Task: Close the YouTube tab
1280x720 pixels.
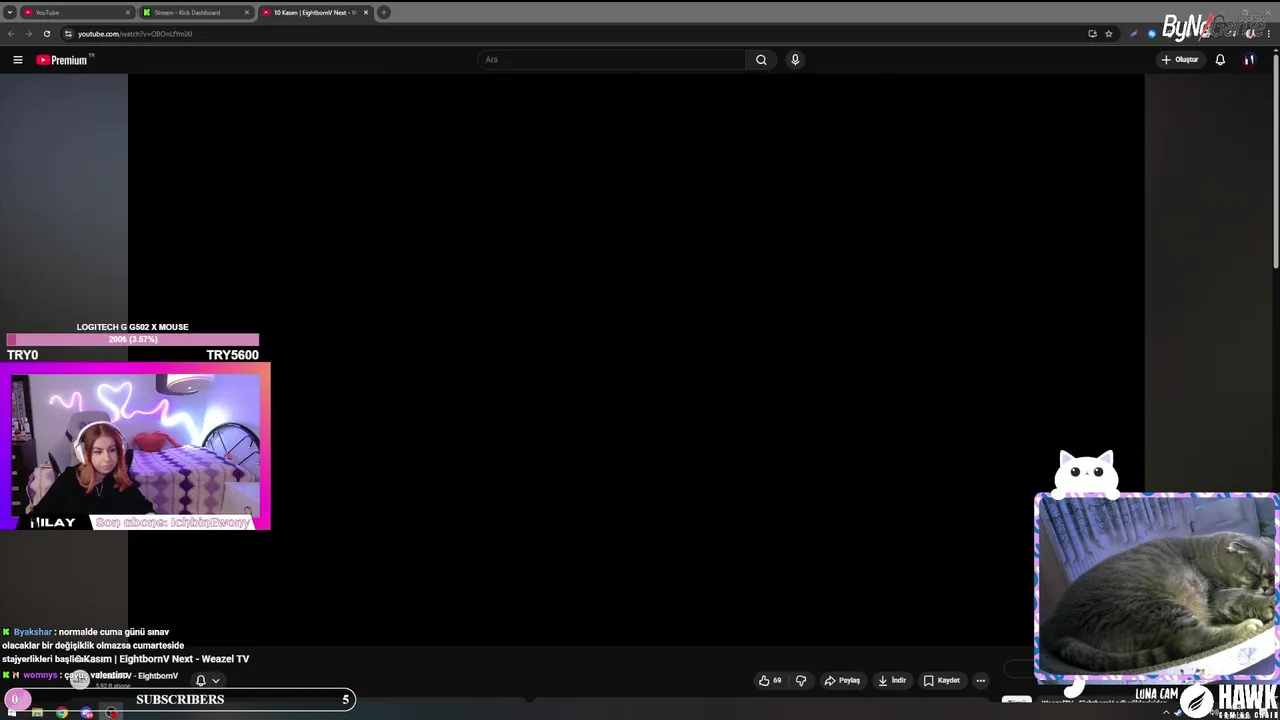Action: [x=128, y=12]
